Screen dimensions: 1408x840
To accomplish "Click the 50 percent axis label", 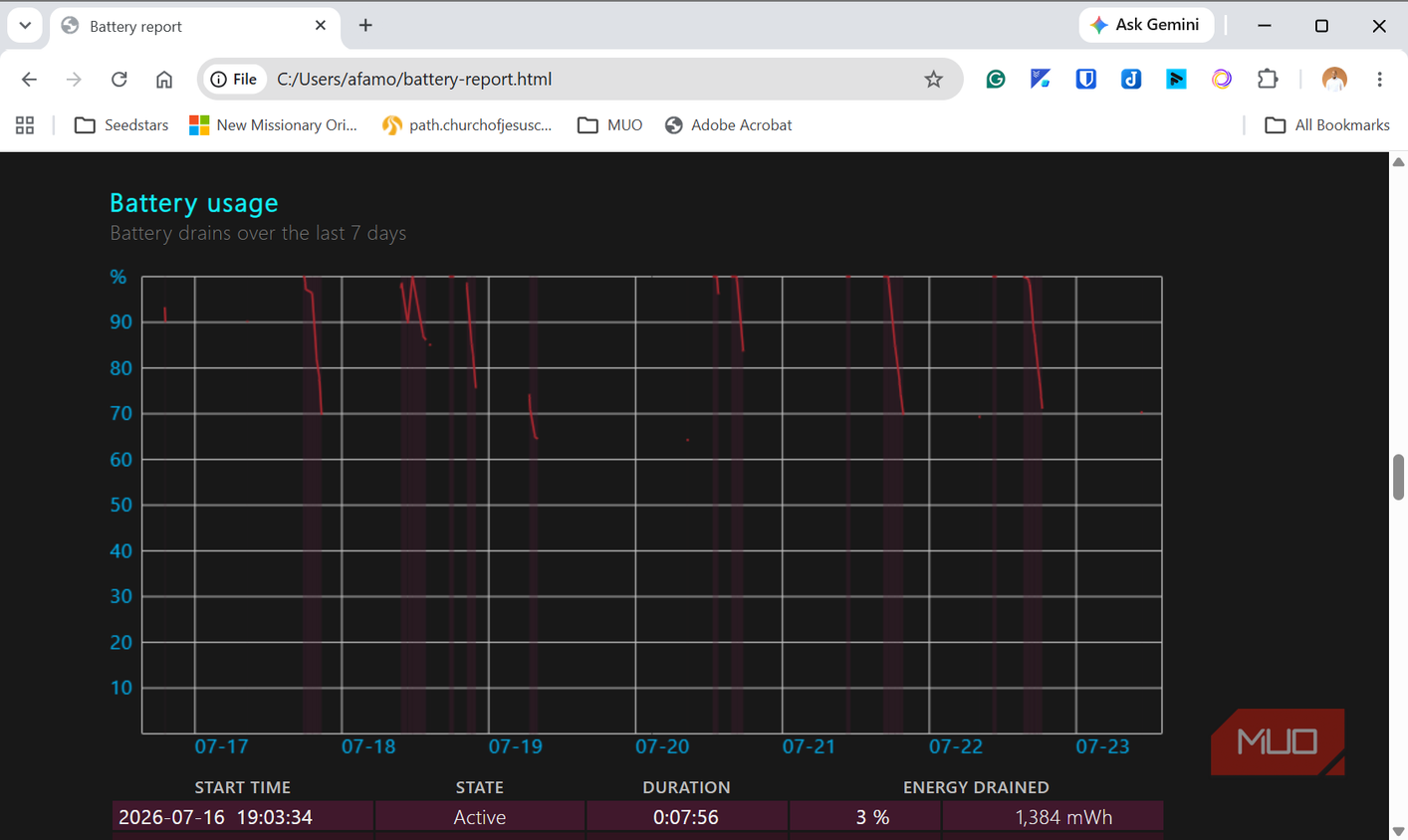I will coord(120,505).
